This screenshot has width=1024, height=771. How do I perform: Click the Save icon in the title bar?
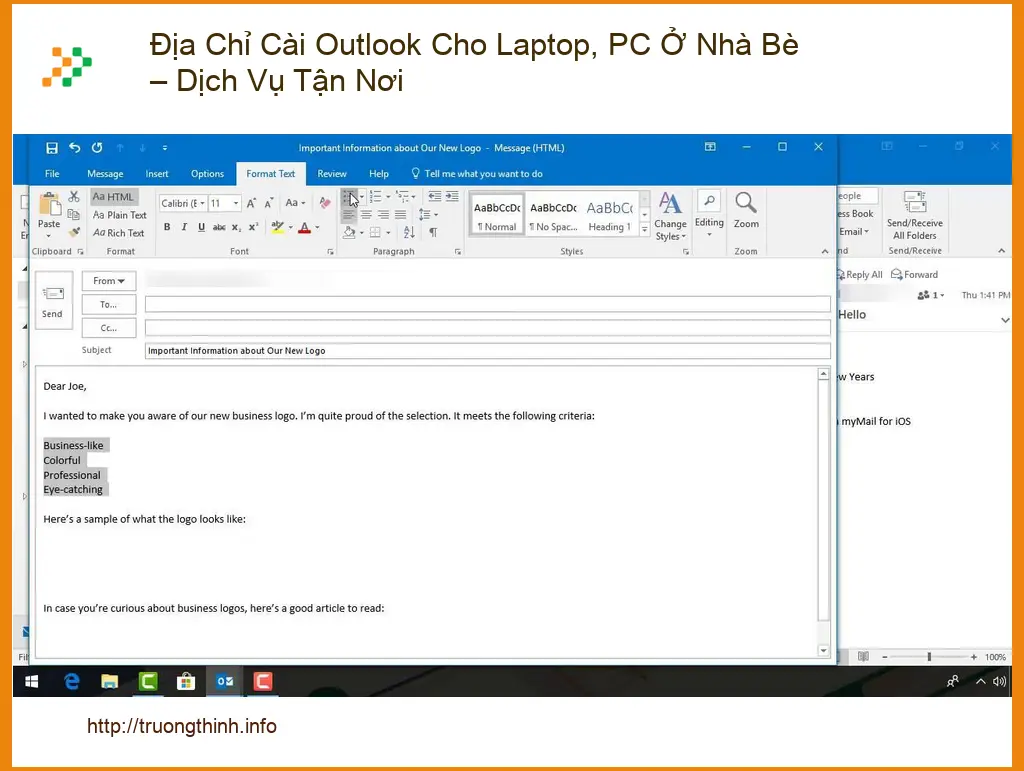click(x=52, y=148)
